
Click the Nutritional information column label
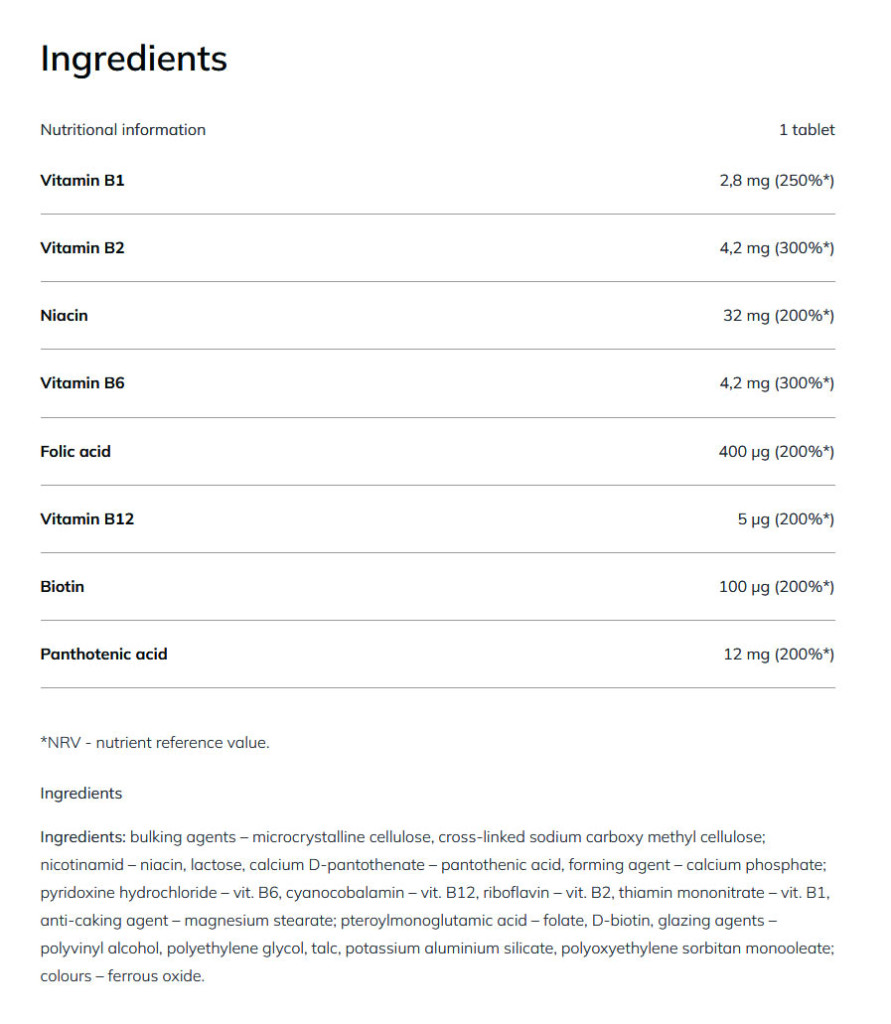pyautogui.click(x=123, y=130)
